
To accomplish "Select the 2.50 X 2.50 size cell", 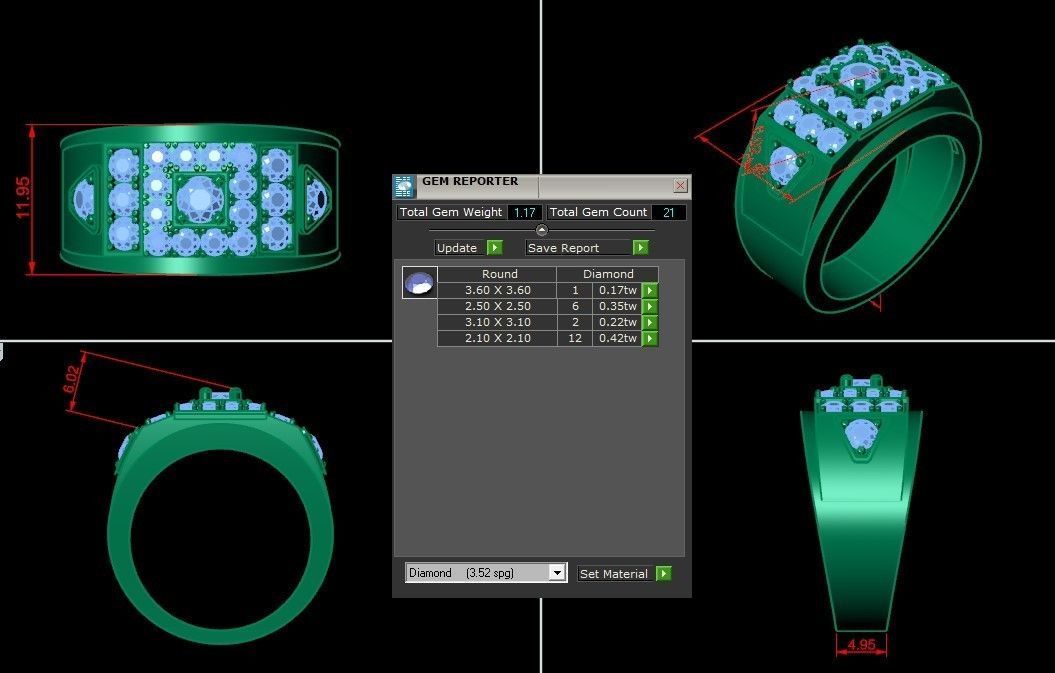I will [497, 306].
